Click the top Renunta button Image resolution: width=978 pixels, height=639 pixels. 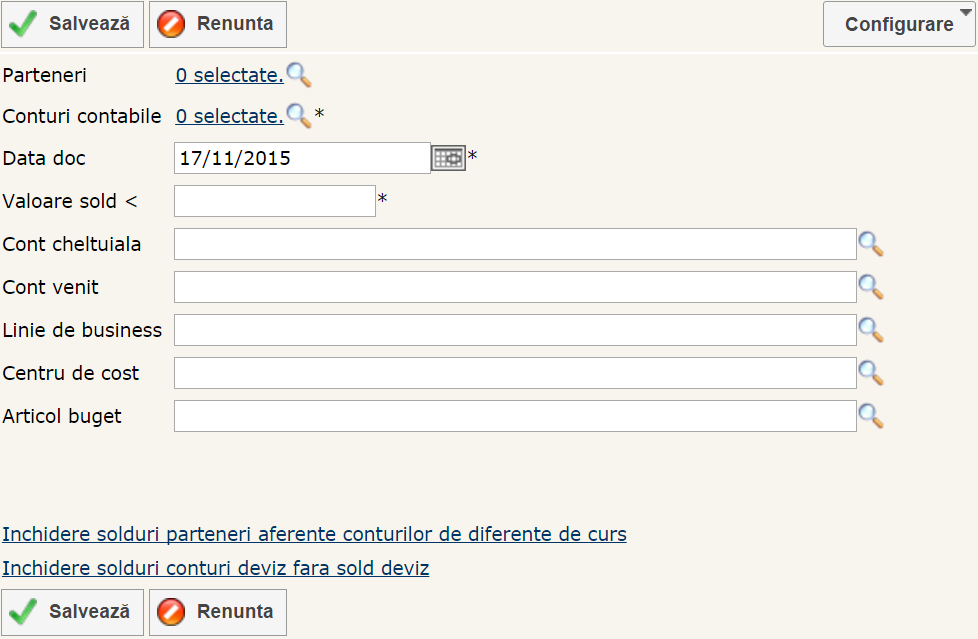(x=218, y=24)
